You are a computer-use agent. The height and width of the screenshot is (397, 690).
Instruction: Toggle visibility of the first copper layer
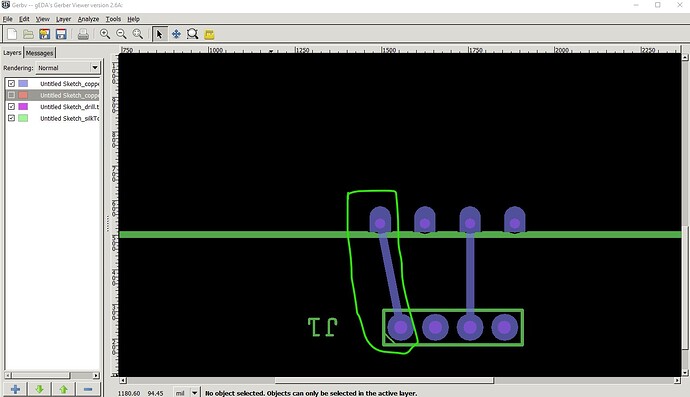(11, 83)
